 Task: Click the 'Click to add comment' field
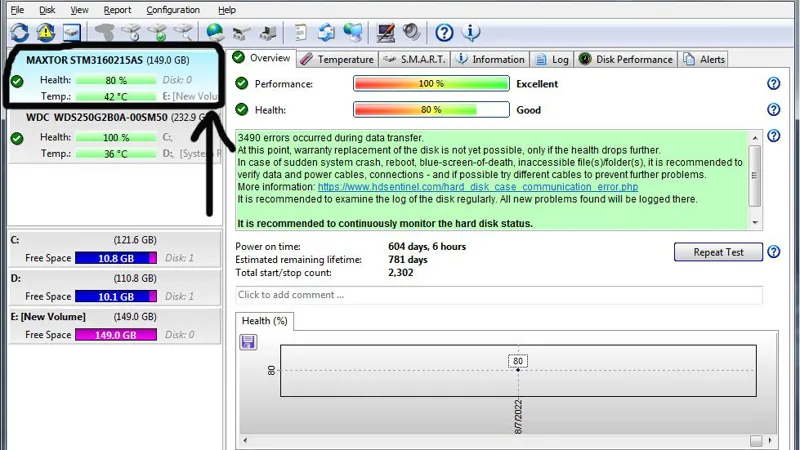[498, 295]
